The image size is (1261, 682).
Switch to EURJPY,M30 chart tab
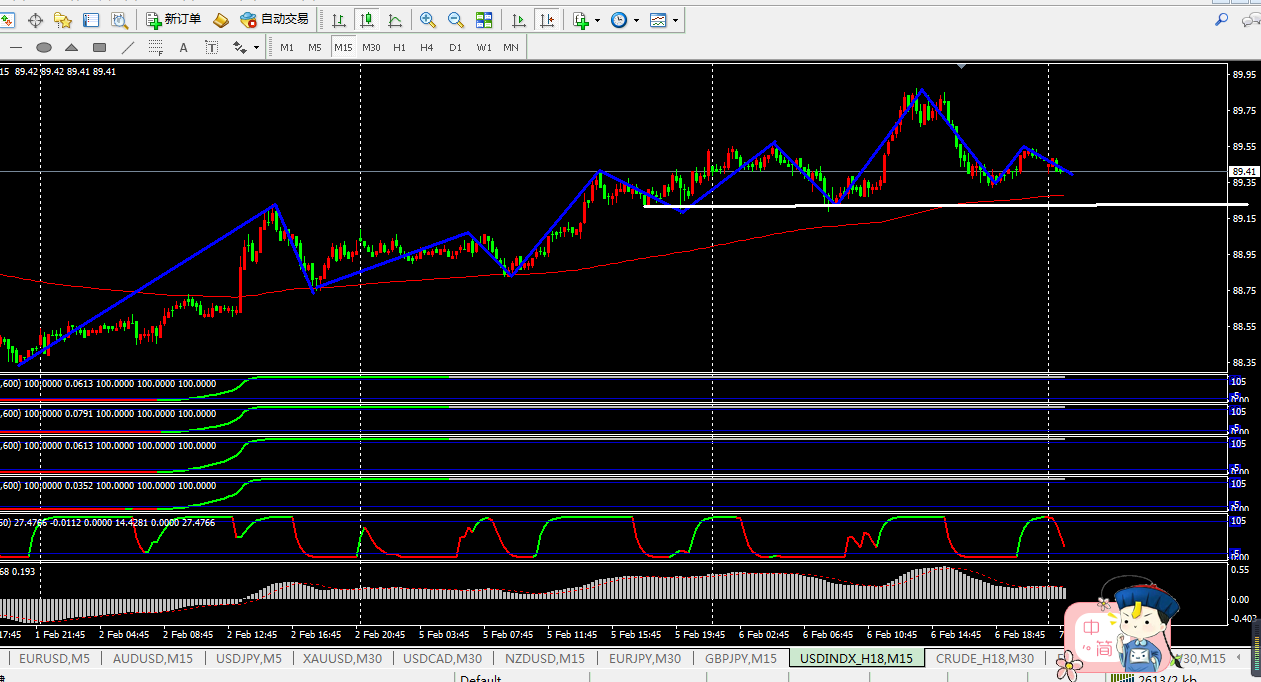tap(645, 658)
